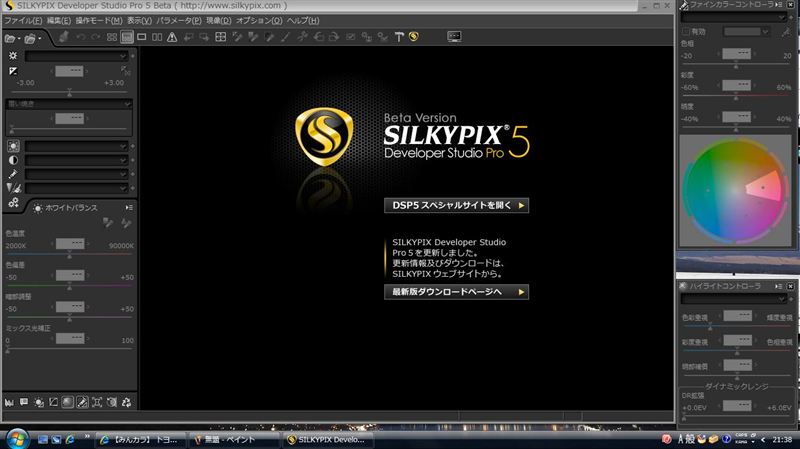Click the exposure bias icon in left panel
The width and height of the screenshot is (800, 449).
point(13,71)
